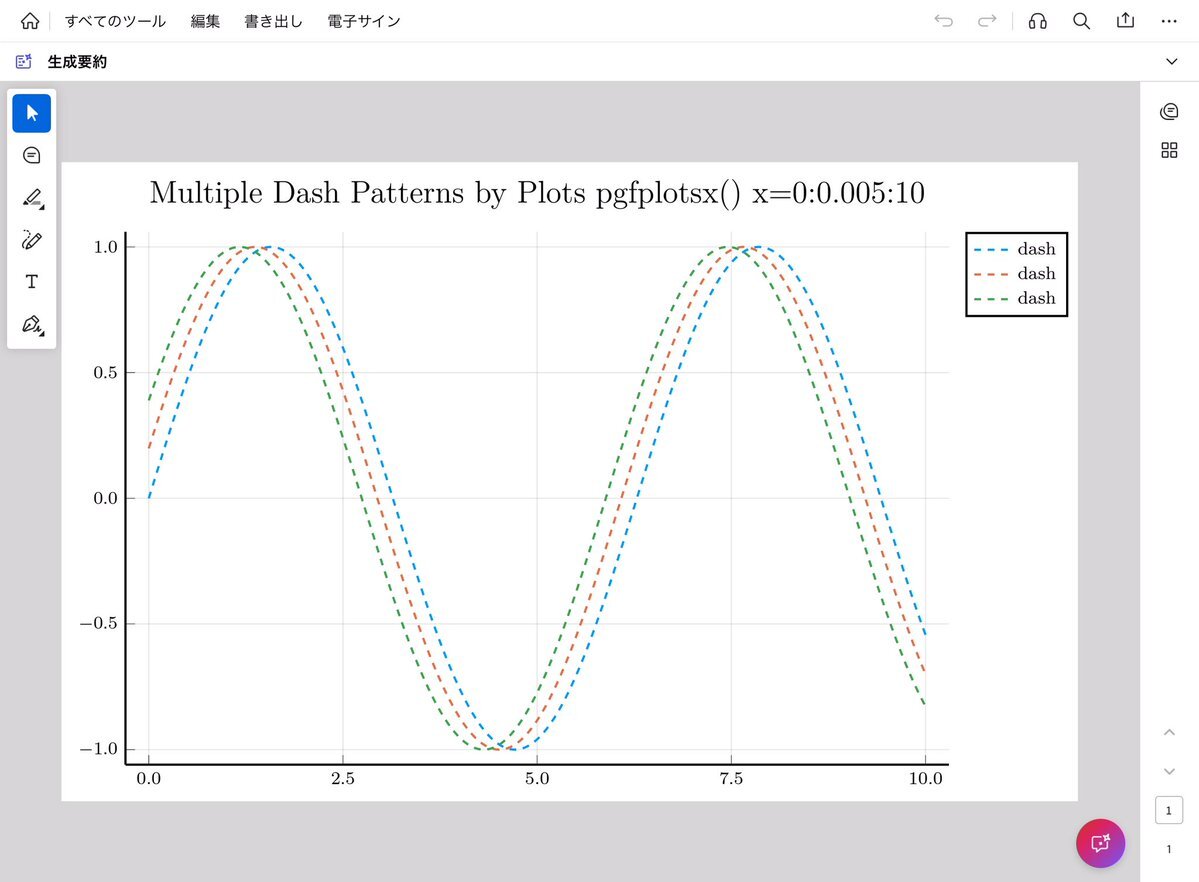Show page thumbnails grid panel

tap(1168, 150)
